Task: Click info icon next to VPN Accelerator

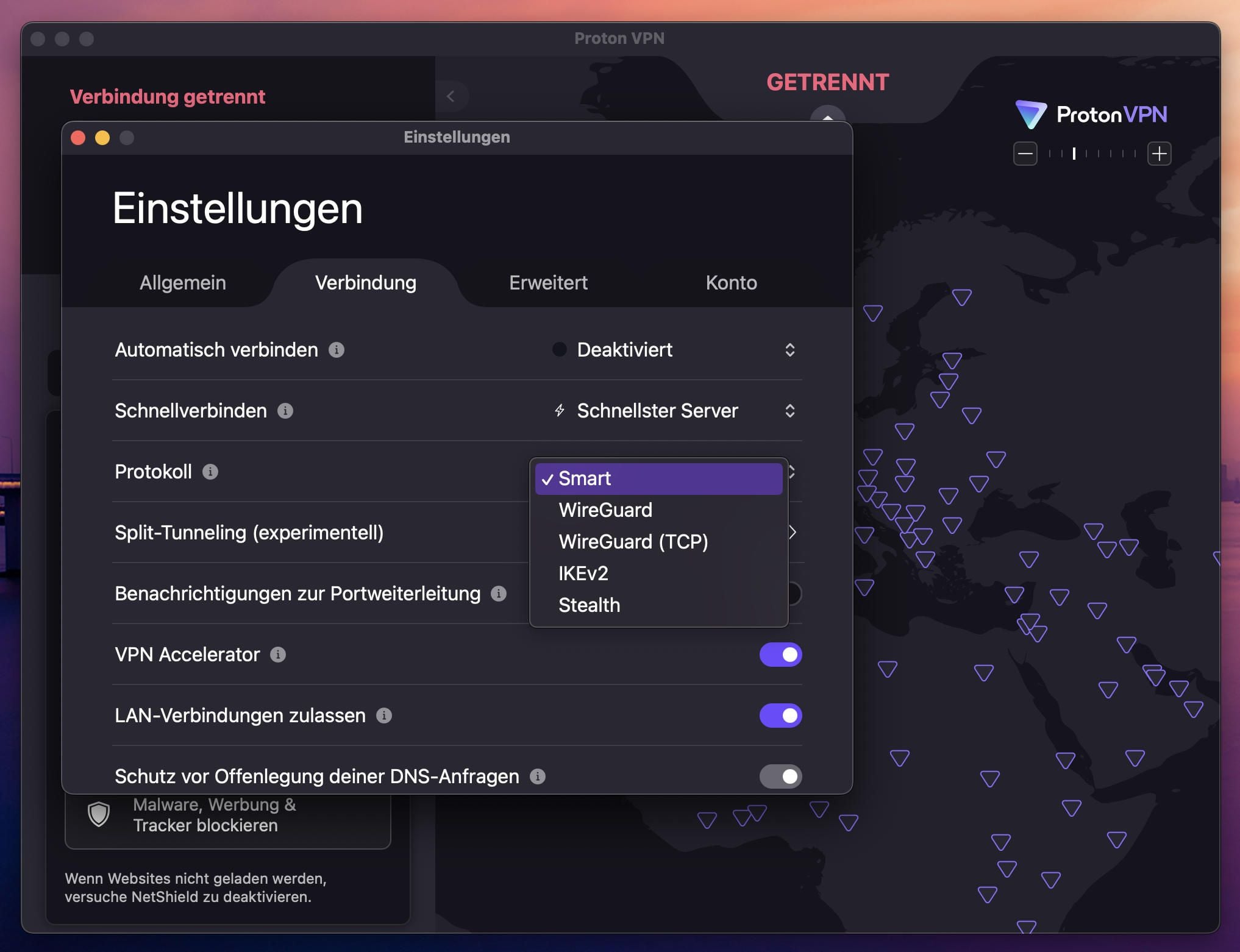Action: [278, 655]
